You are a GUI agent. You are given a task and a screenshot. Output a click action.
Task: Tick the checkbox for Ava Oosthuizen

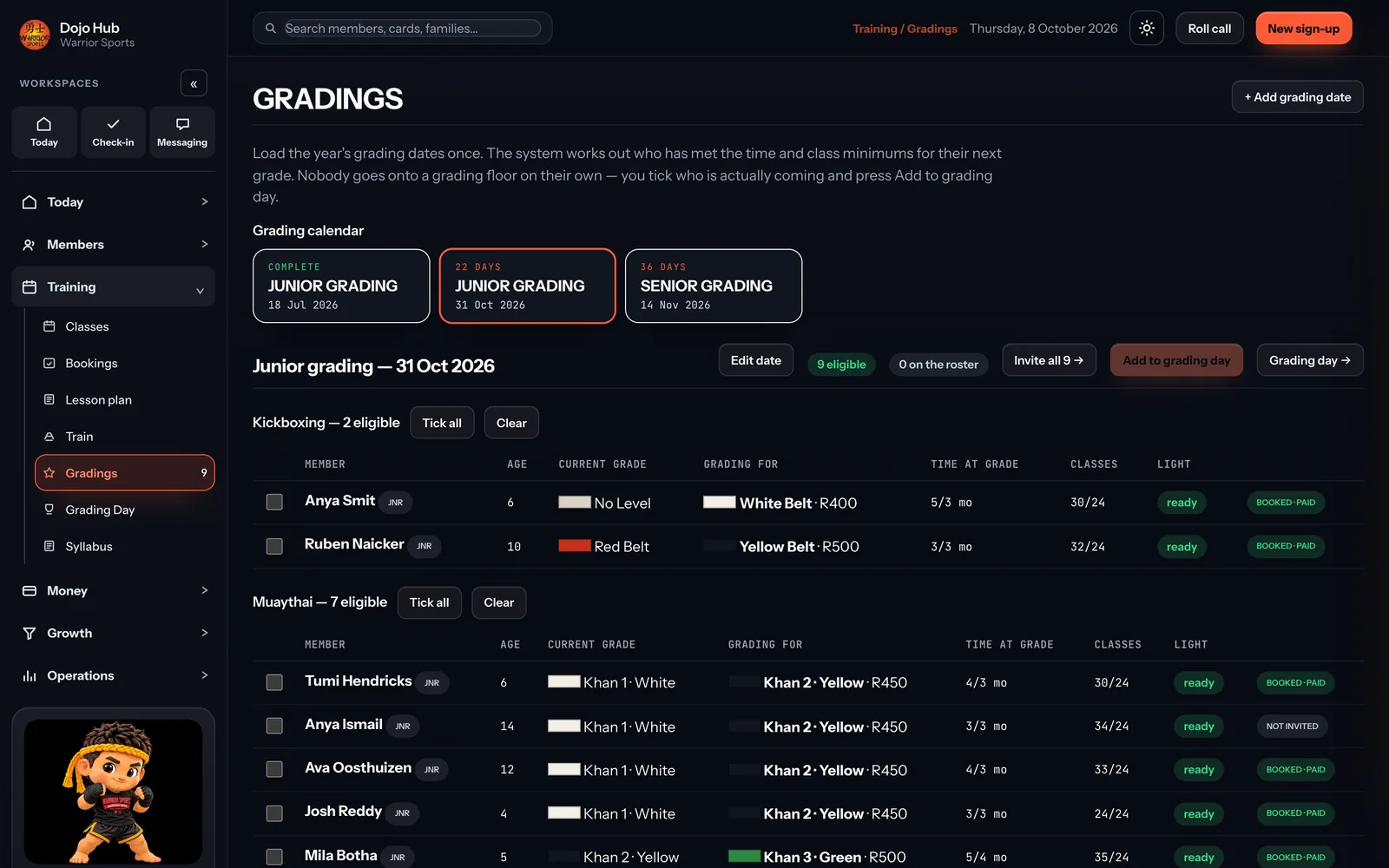274,769
